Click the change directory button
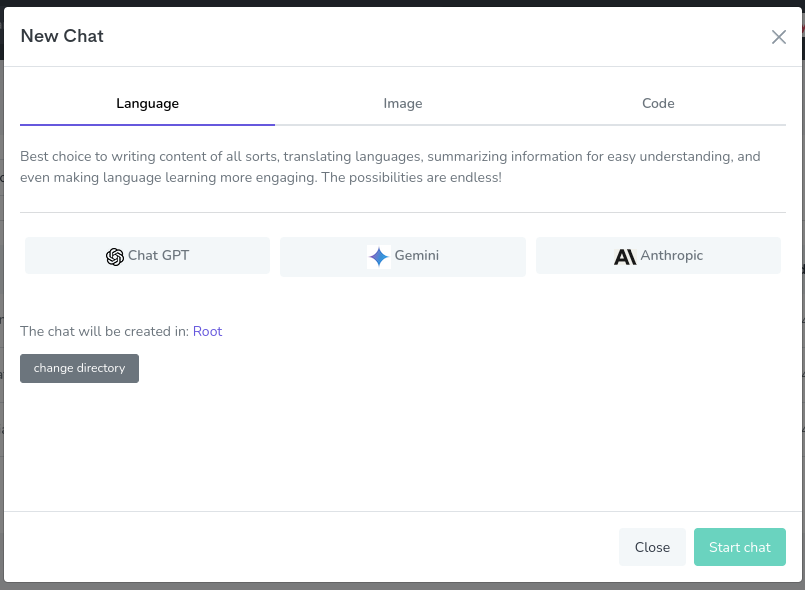 coord(80,368)
